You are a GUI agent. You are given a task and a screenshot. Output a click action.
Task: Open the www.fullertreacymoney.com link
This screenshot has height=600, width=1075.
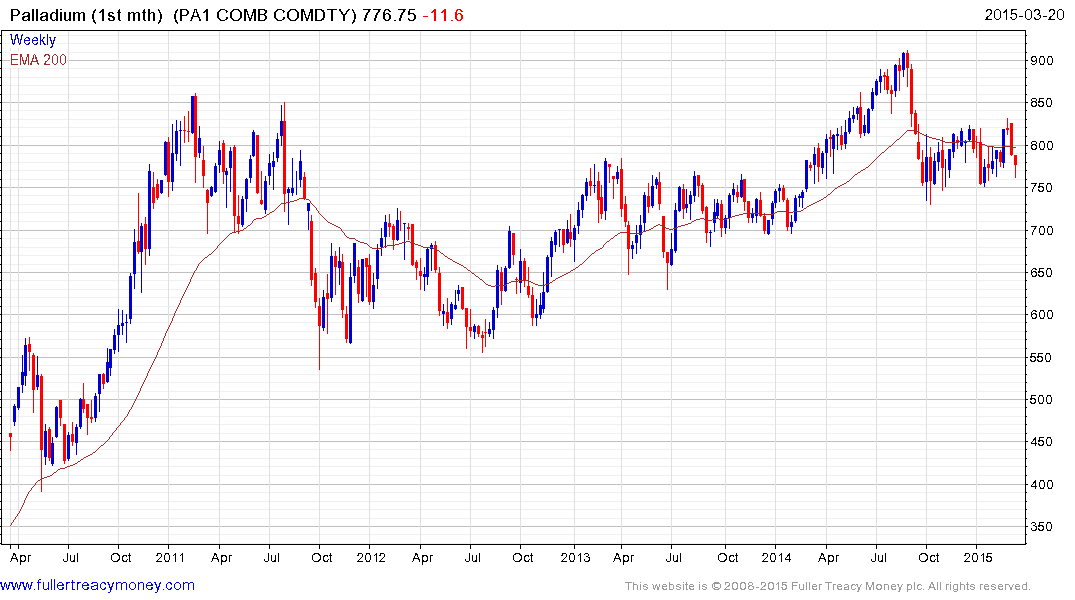point(97,586)
